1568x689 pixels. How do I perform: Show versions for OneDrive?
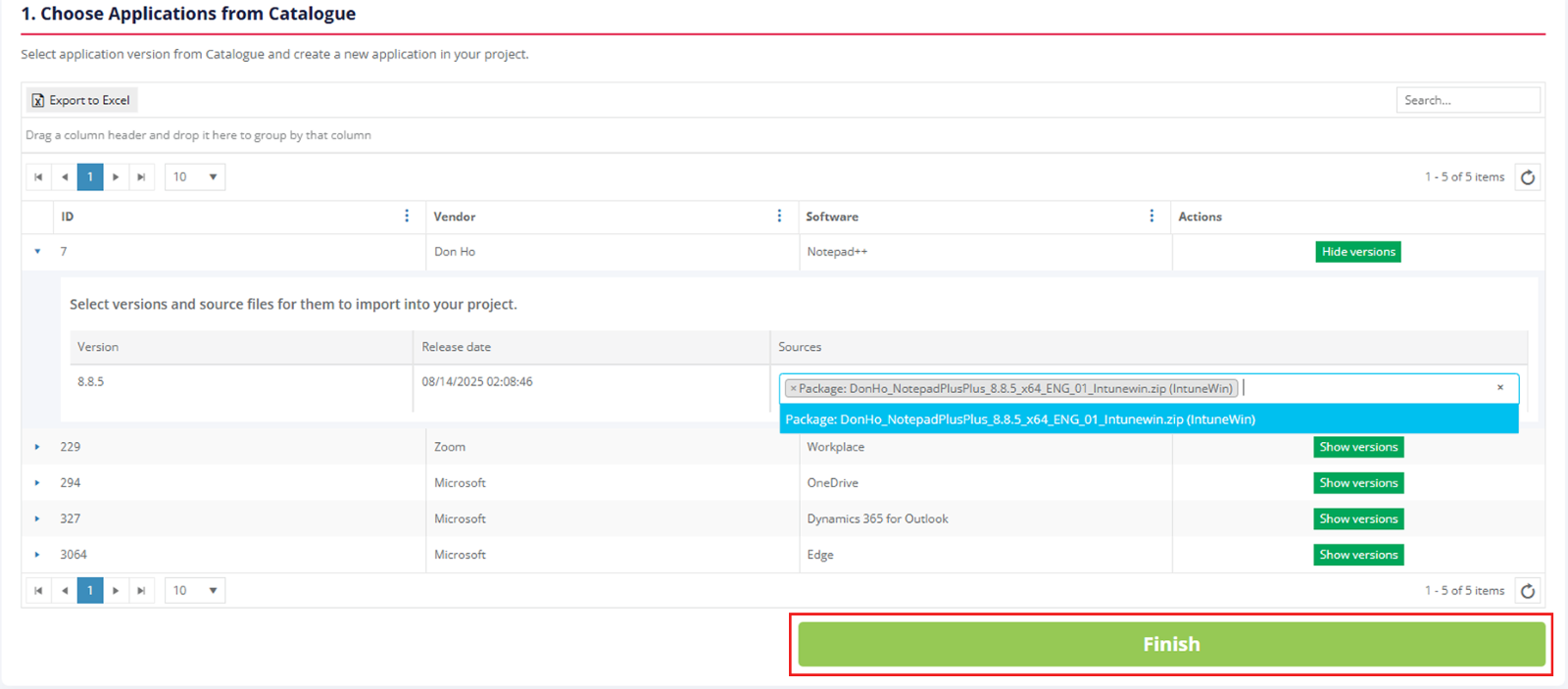(1357, 483)
